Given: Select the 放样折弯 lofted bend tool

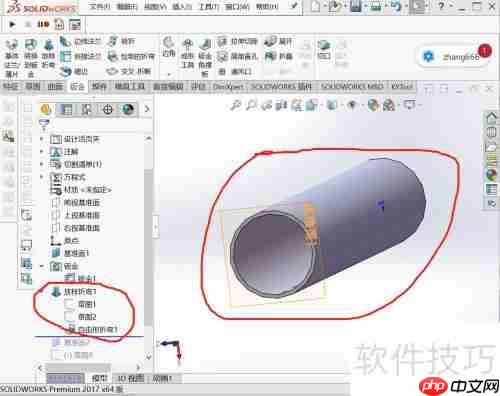Looking at the screenshot, I should pyautogui.click(x=48, y=54).
